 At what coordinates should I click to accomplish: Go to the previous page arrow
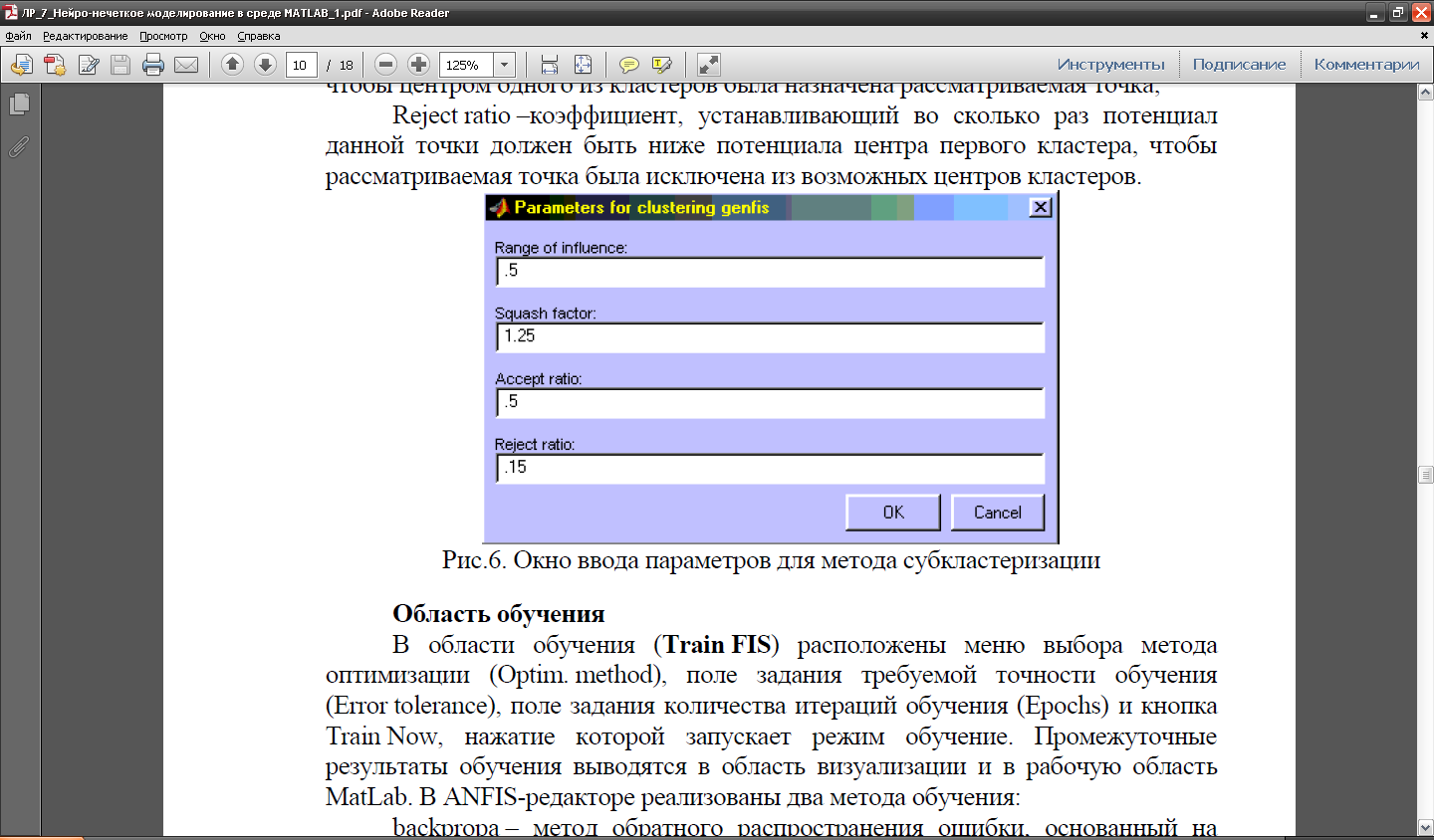coord(232,65)
